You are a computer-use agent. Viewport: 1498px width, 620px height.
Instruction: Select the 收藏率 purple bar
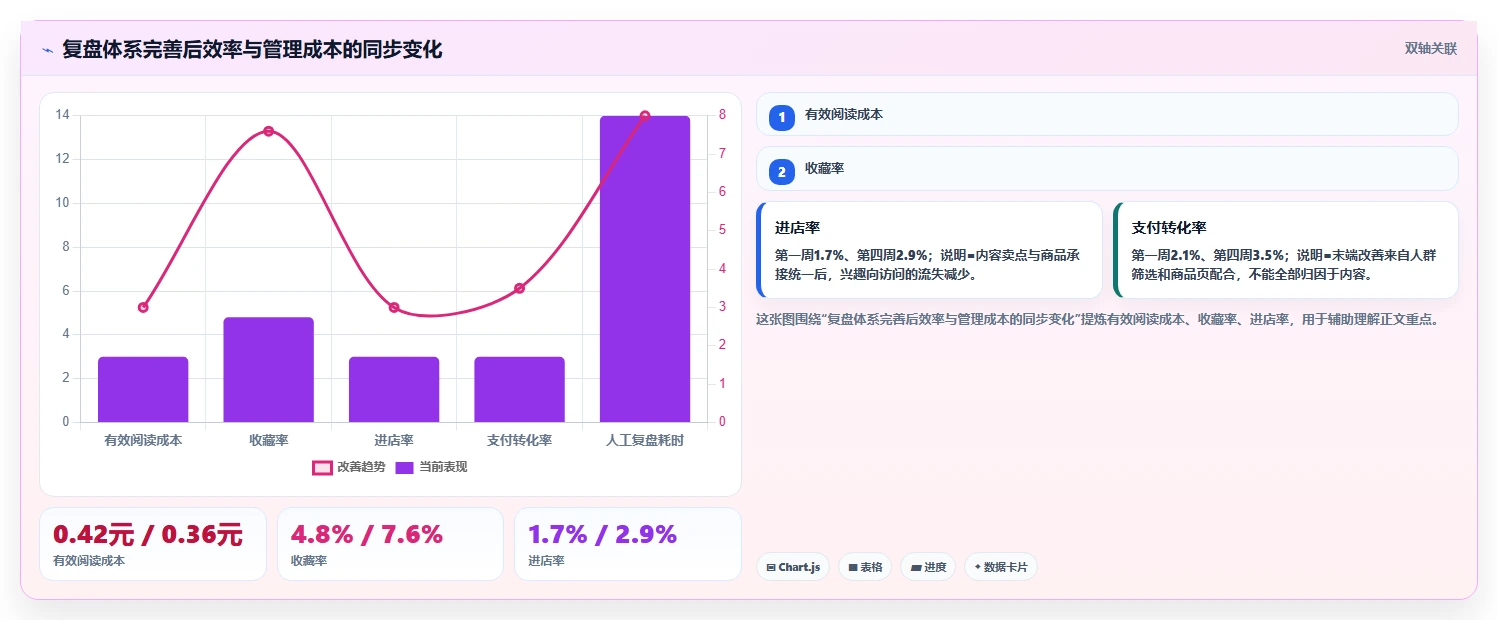[x=268, y=370]
